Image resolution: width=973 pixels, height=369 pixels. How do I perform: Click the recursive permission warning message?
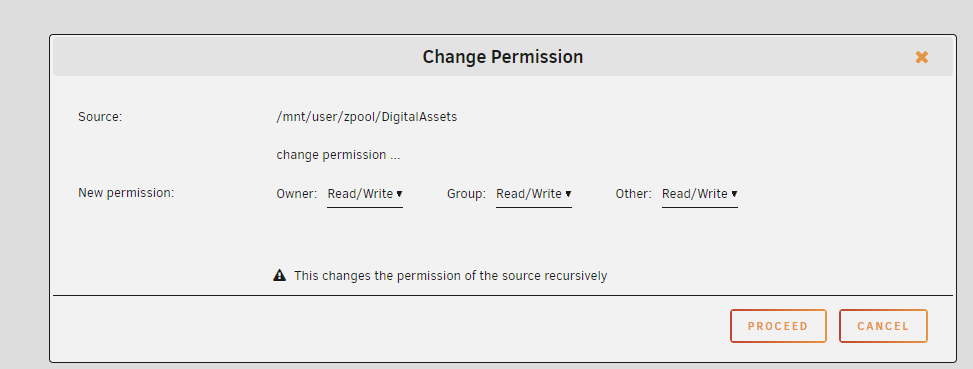click(451, 276)
